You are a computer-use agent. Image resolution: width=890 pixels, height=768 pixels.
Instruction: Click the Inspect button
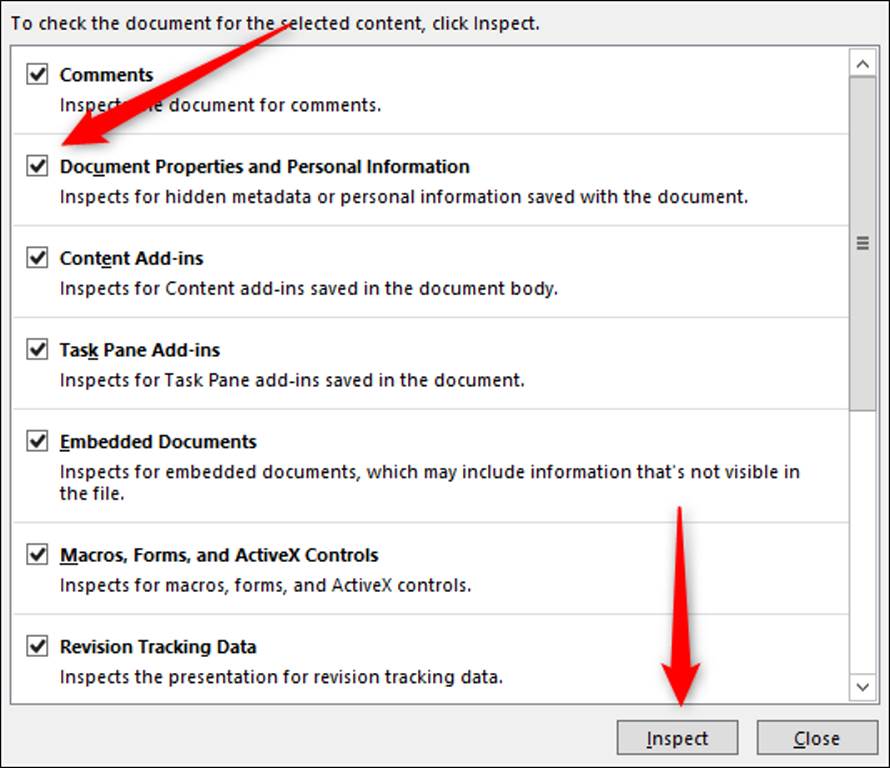(677, 737)
